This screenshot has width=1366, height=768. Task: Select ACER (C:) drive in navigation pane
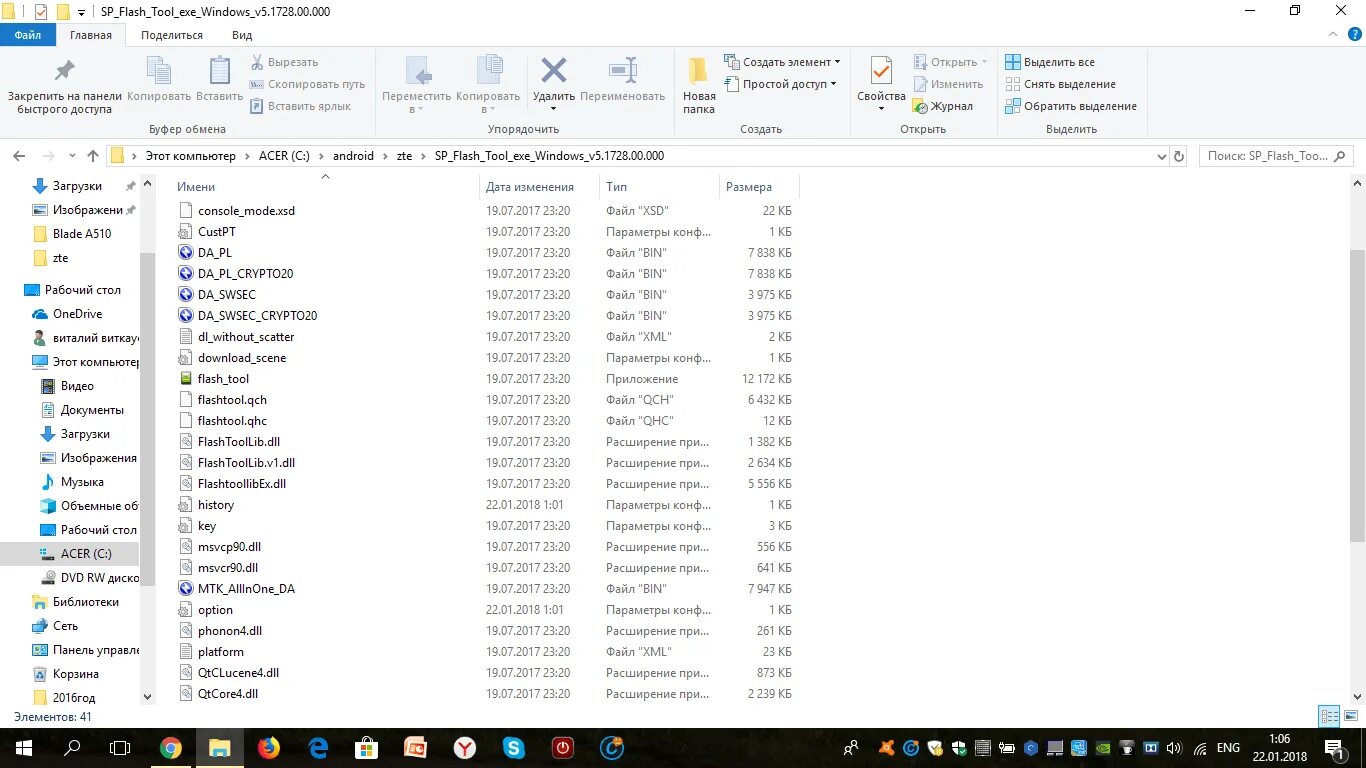[86, 554]
